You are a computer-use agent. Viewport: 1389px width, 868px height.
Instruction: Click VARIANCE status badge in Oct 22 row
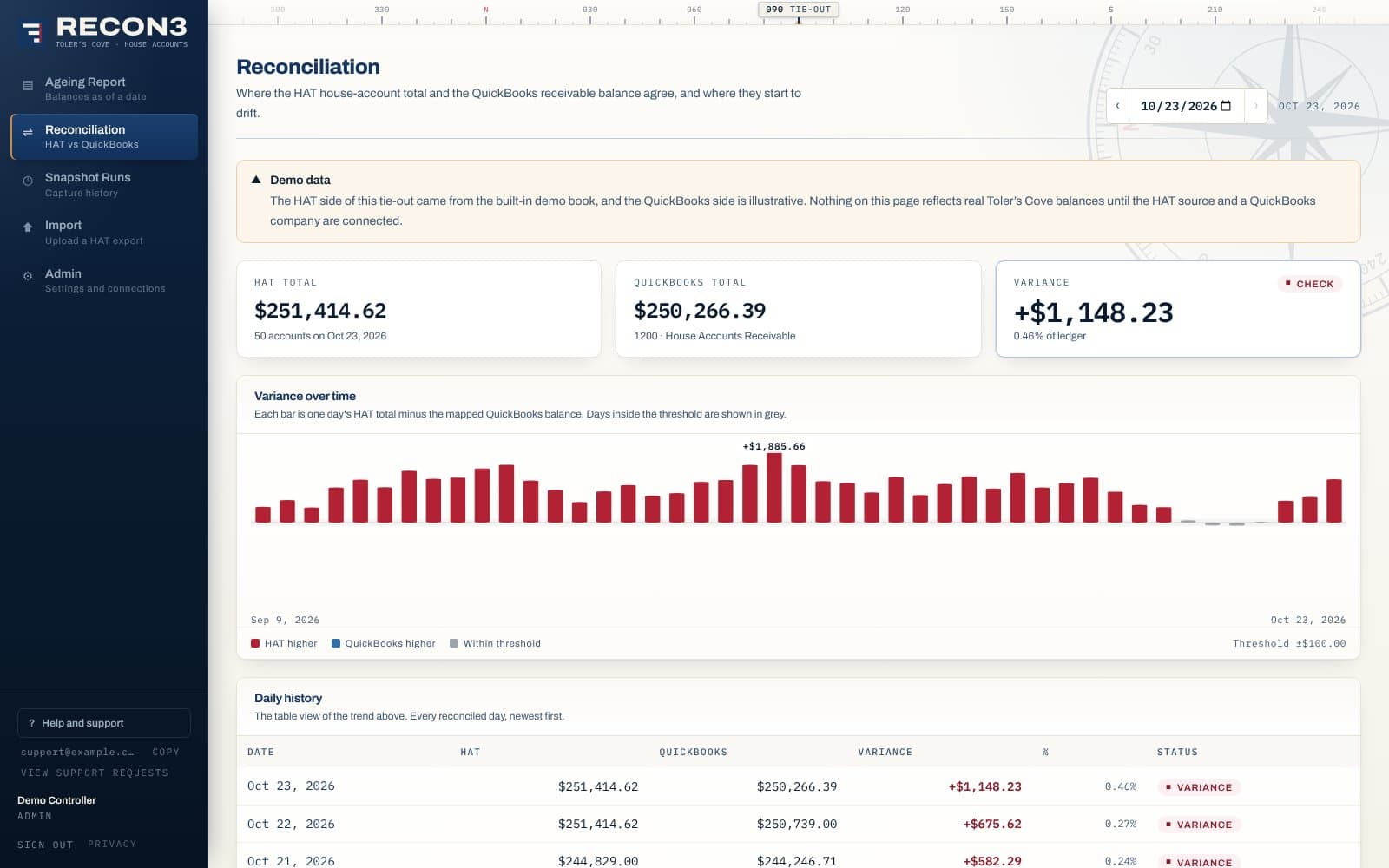tap(1199, 825)
